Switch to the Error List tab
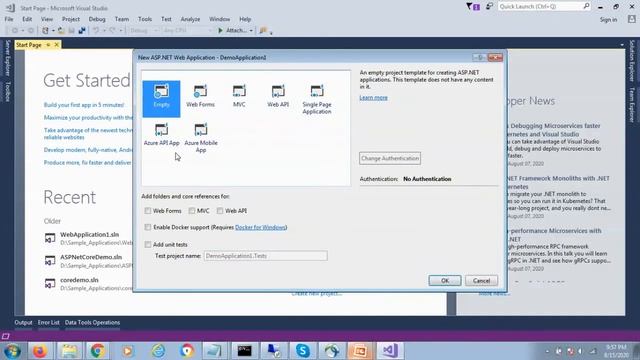 point(49,322)
